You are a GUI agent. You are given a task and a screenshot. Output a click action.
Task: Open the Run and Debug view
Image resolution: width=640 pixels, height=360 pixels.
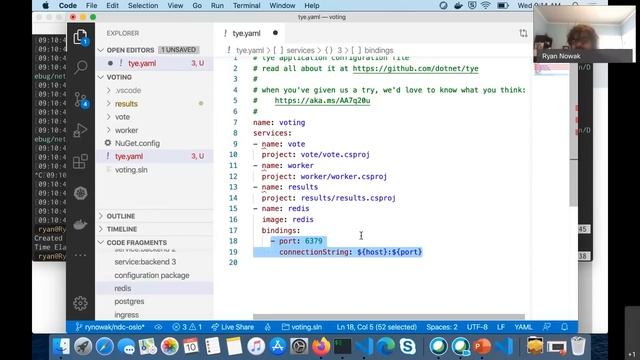80,130
